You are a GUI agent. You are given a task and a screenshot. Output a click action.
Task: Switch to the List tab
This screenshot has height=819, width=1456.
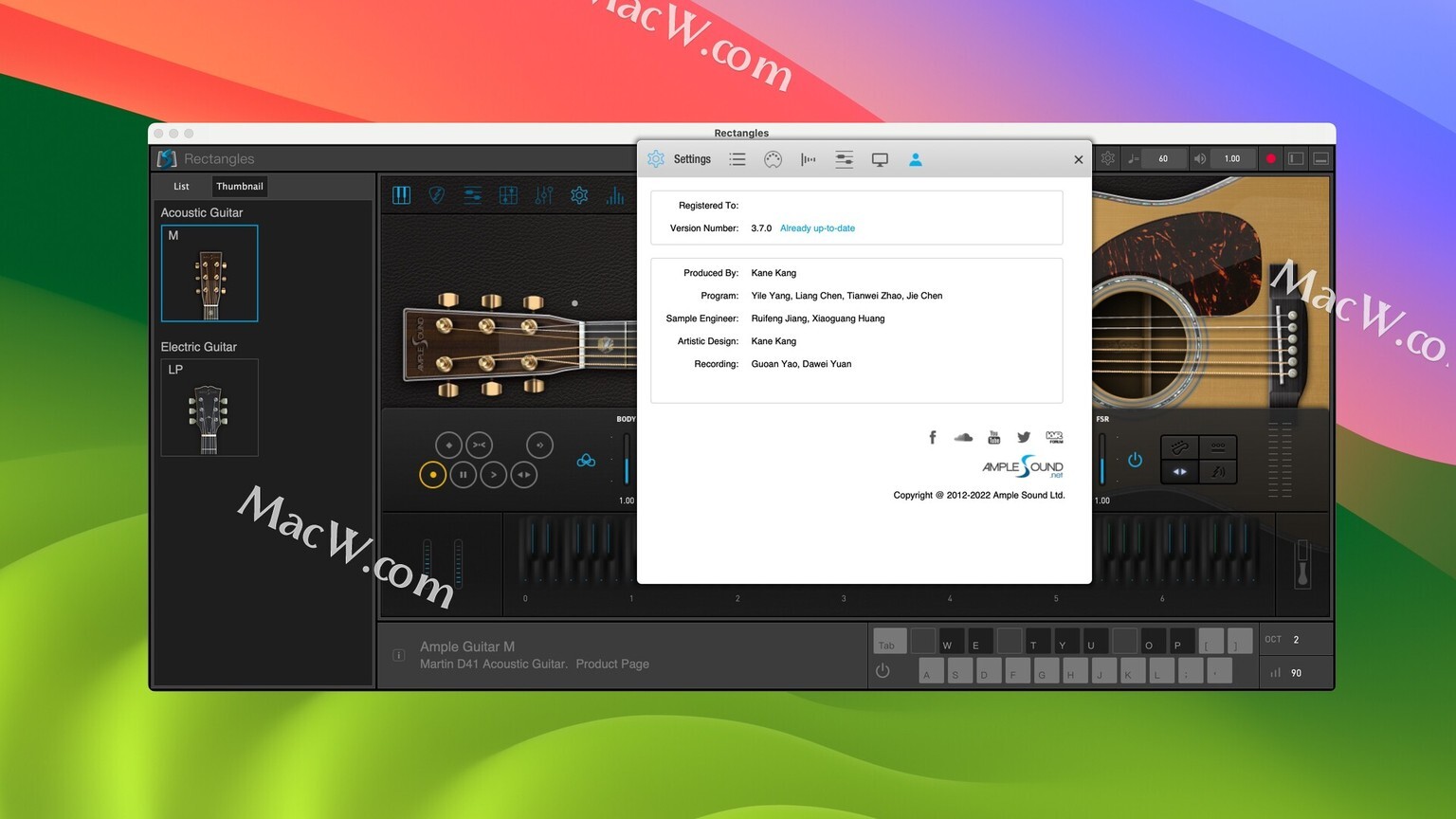tap(181, 187)
